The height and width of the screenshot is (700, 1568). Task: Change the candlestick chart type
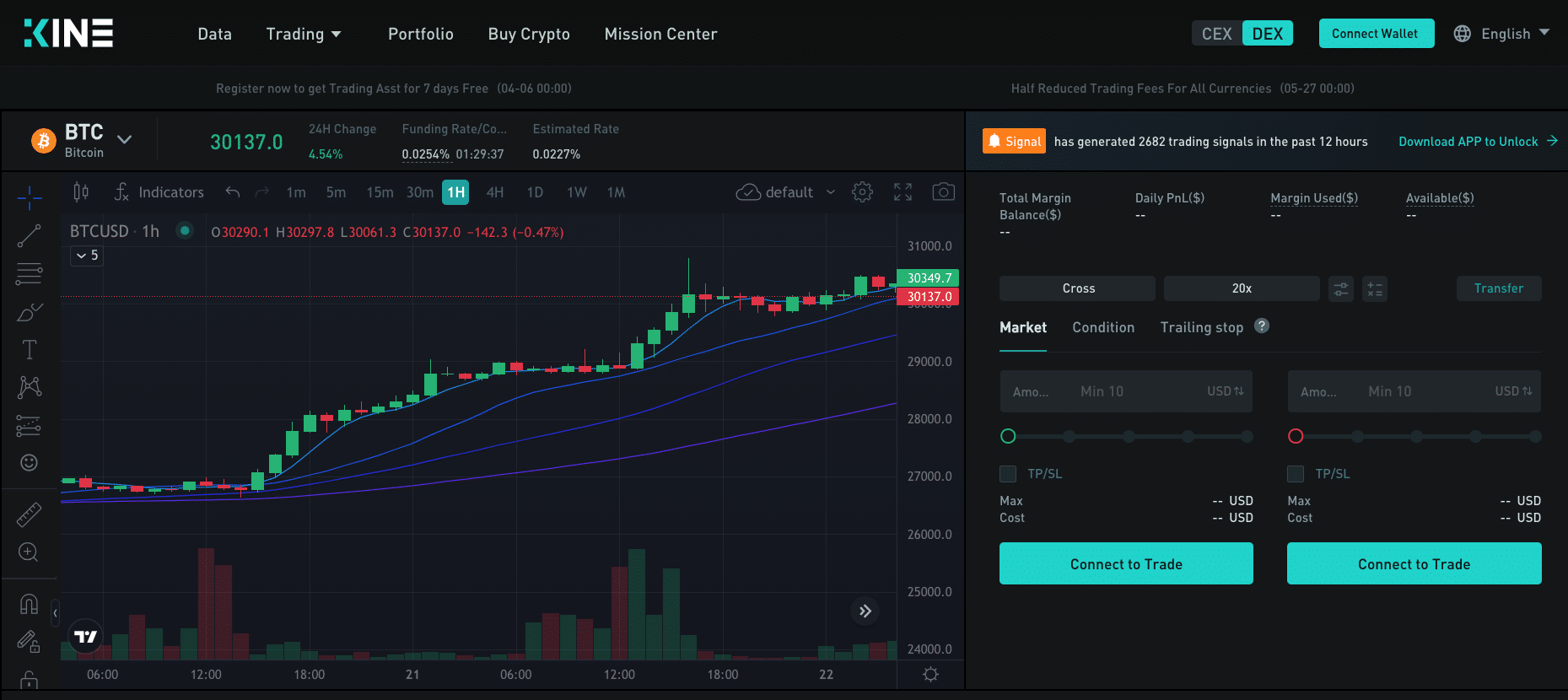(x=81, y=192)
